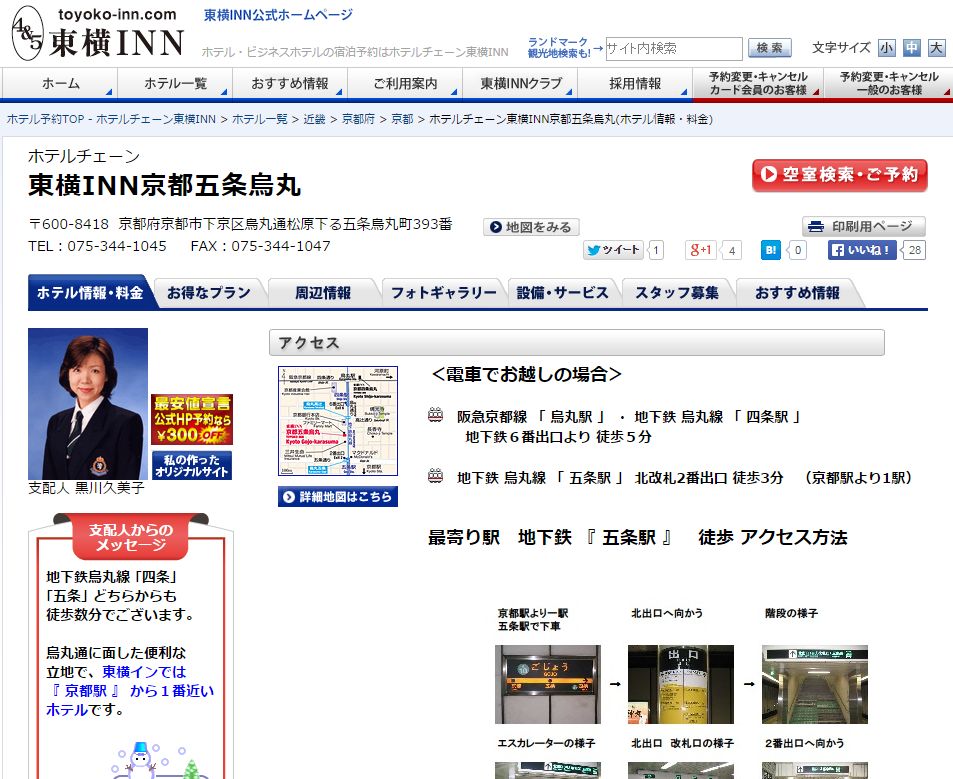
Task: Open the ホーム menu
Action: [x=60, y=83]
